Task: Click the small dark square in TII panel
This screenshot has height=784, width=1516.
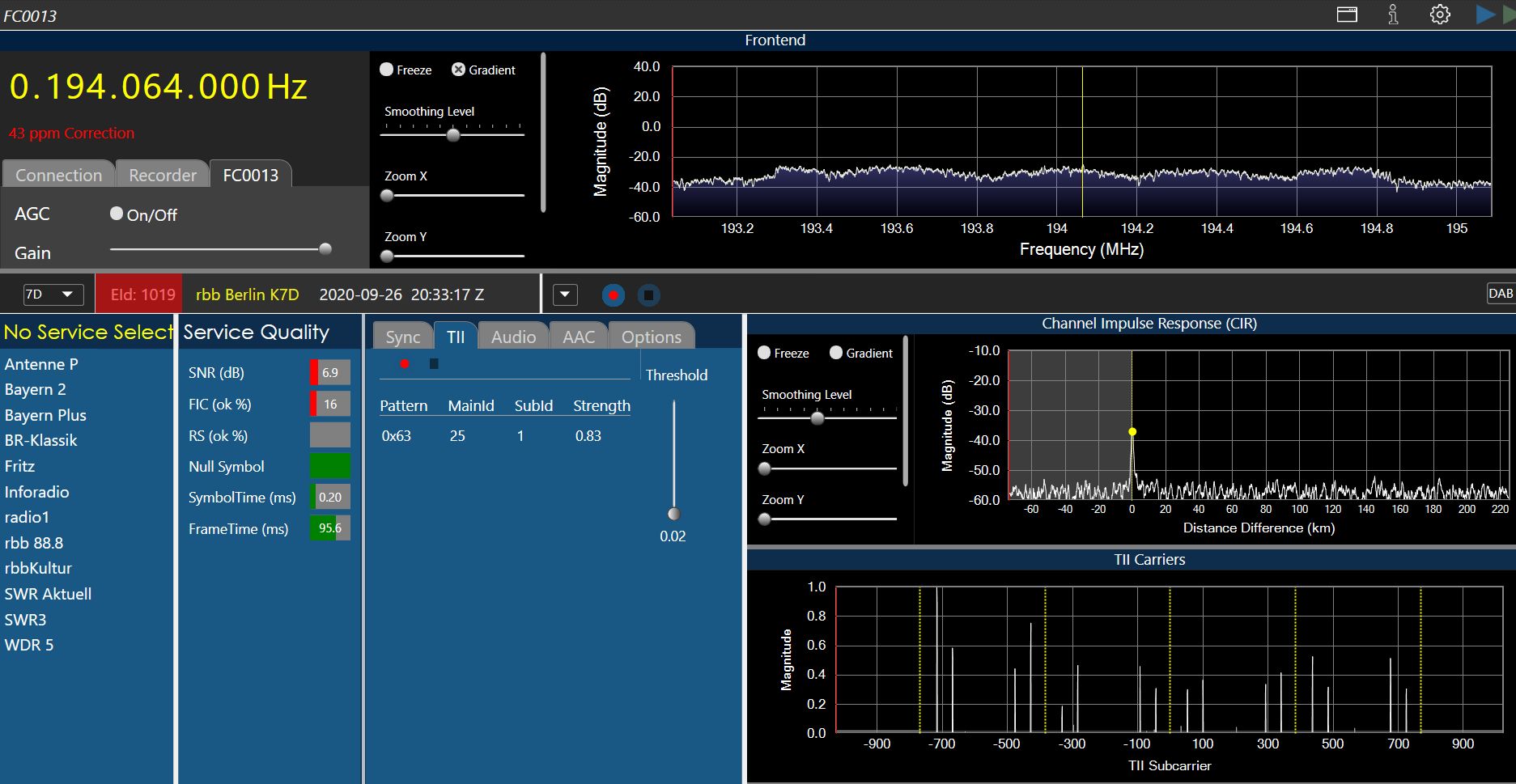Action: 434,364
